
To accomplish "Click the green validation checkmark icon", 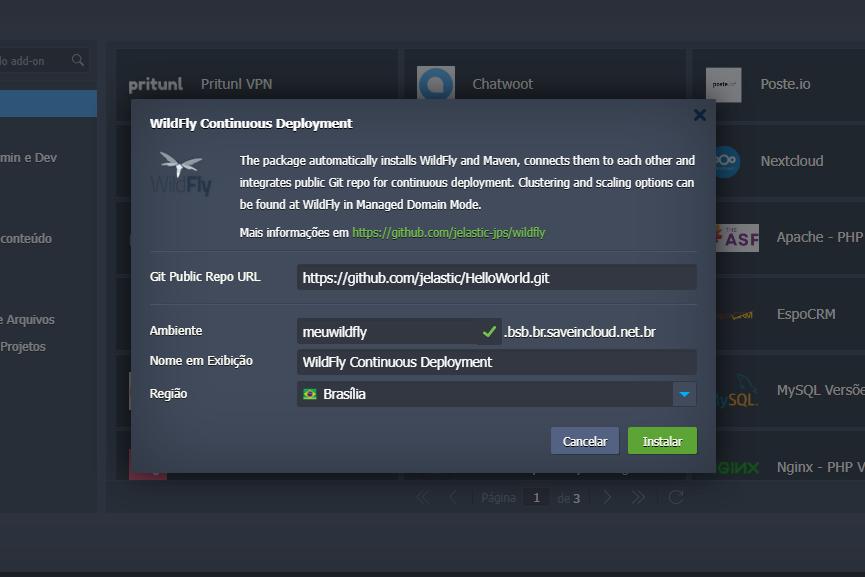I will [489, 331].
